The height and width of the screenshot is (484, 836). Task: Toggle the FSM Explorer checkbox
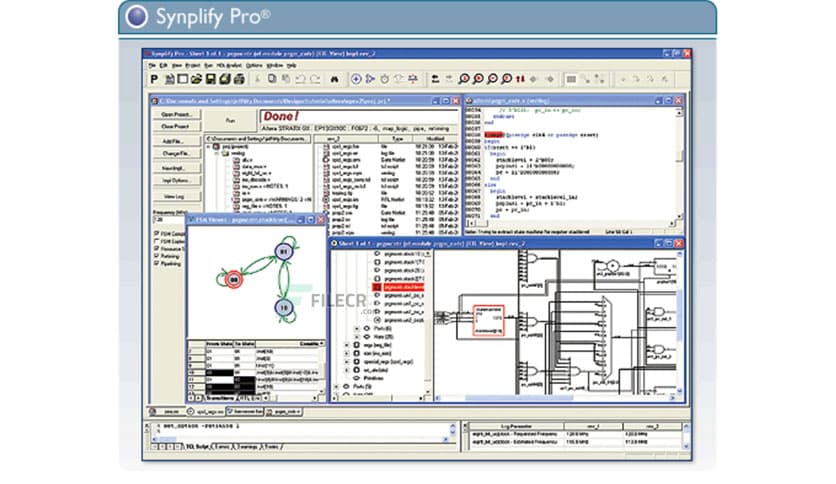pyautogui.click(x=156, y=241)
